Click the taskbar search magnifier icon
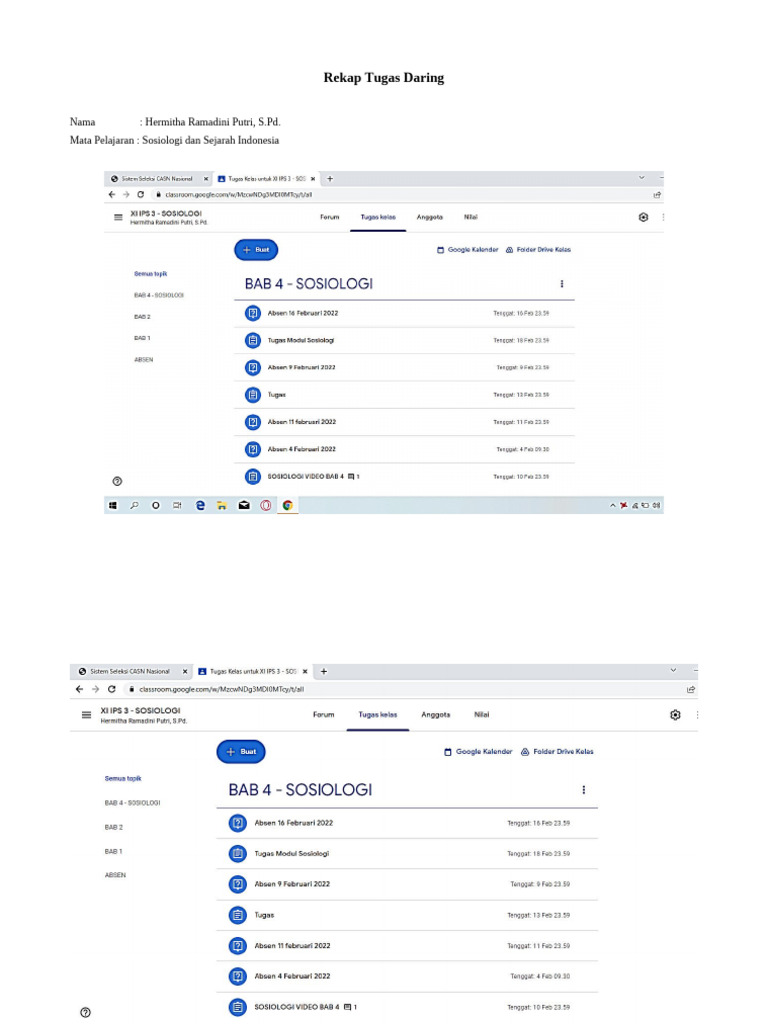The height and width of the screenshot is (1024, 768). 135,505
